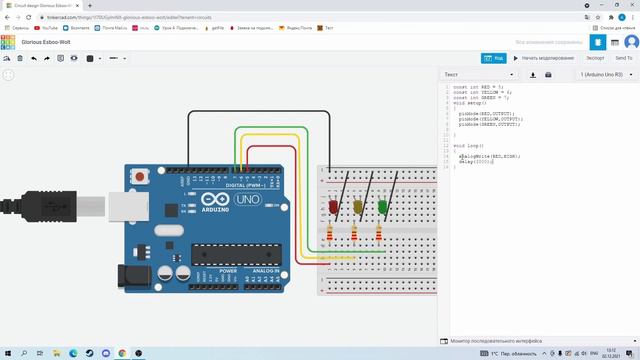Viewport: 640px width, 360px height.
Task: Click the address bar URL
Action: tap(129, 18)
